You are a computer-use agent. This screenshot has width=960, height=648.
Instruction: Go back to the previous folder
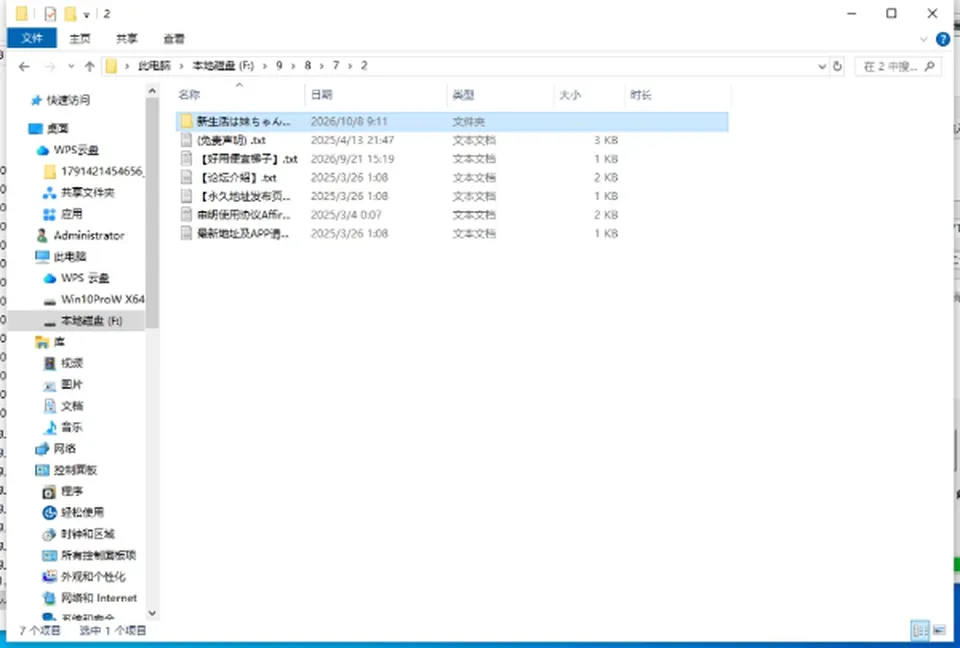24,66
